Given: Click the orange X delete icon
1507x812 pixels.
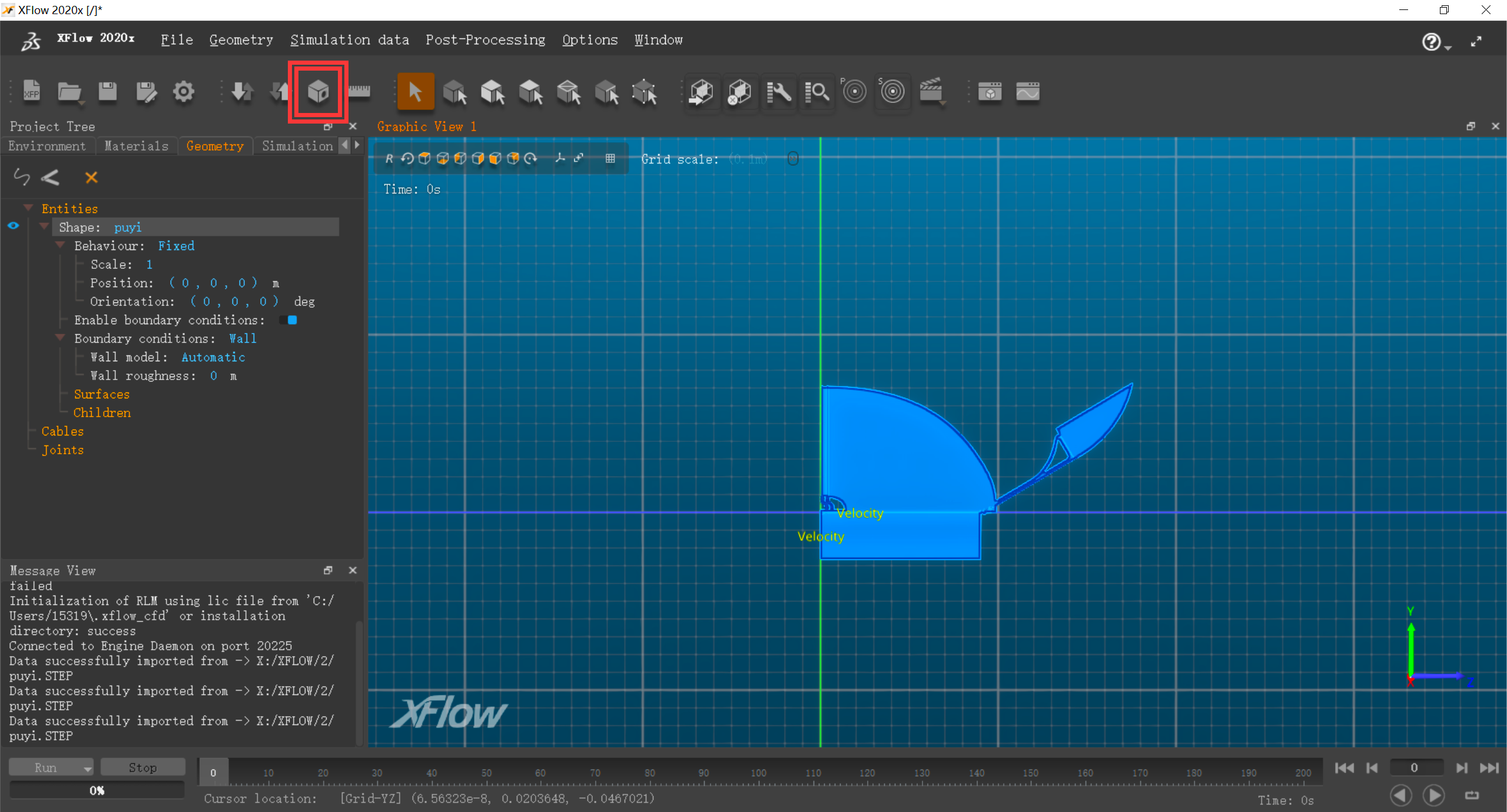Looking at the screenshot, I should tap(91, 177).
